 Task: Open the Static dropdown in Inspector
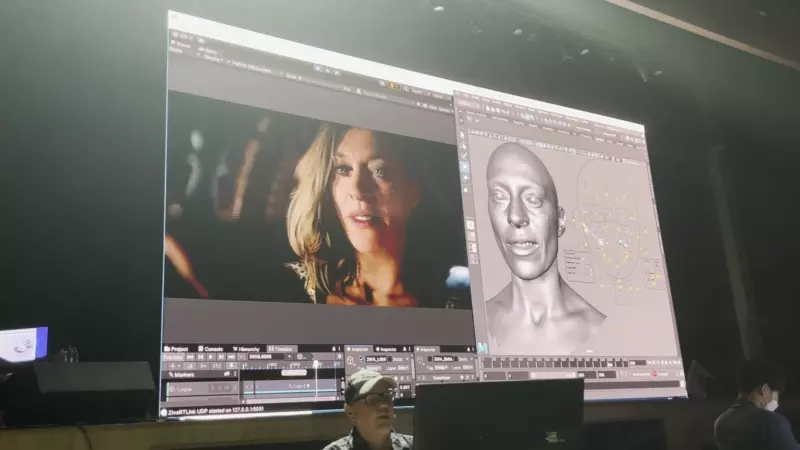point(398,359)
